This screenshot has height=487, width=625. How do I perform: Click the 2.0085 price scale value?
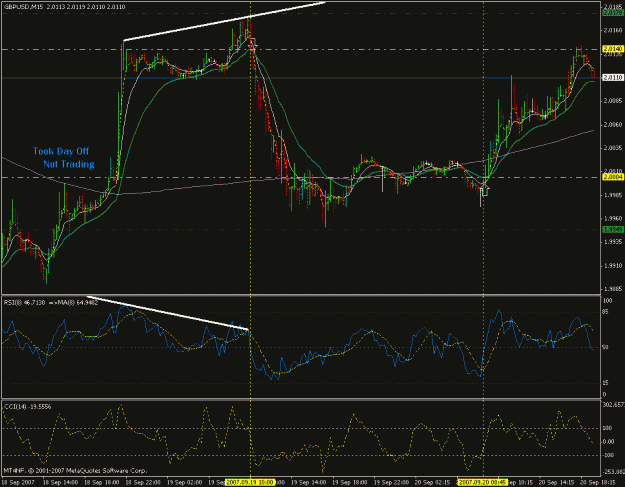coord(613,101)
